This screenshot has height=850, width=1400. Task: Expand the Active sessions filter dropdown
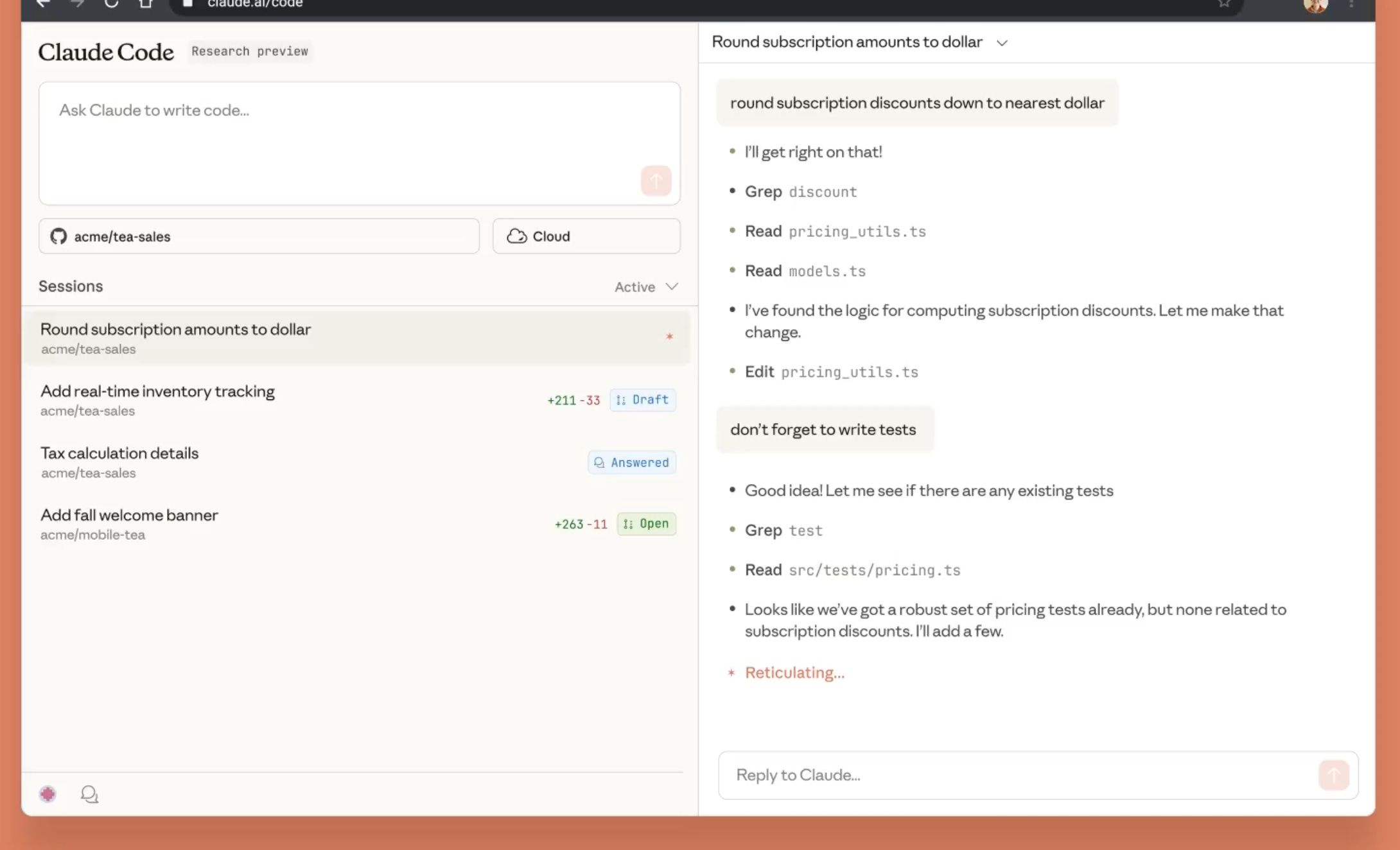[645, 286]
